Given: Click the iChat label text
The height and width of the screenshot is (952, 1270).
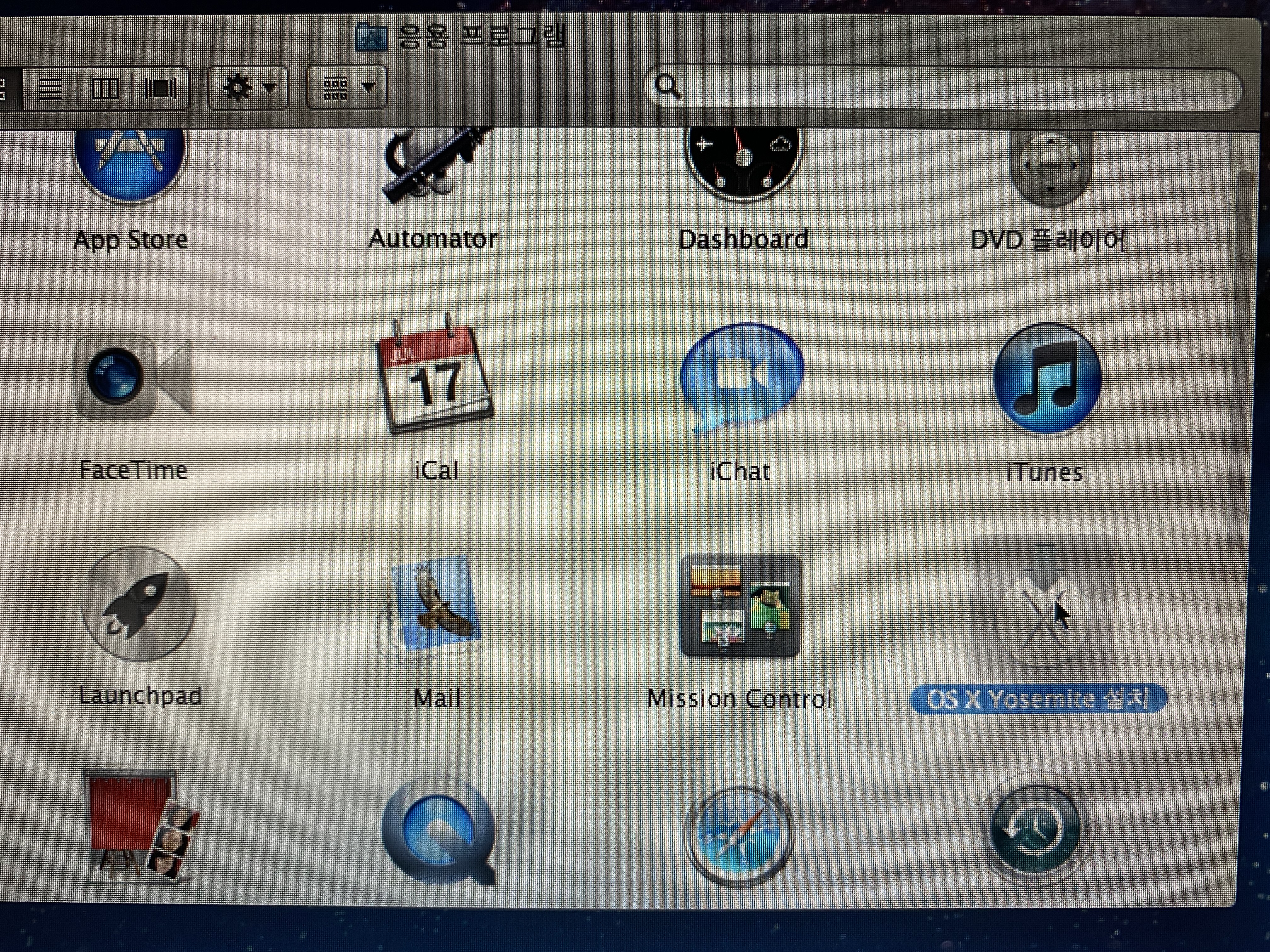Looking at the screenshot, I should click(740, 471).
